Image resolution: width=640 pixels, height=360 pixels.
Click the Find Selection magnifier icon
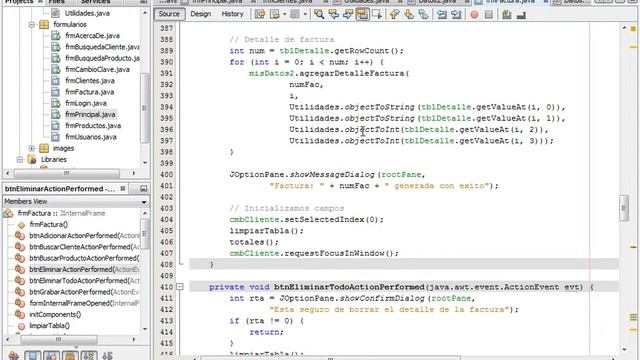click(x=319, y=14)
